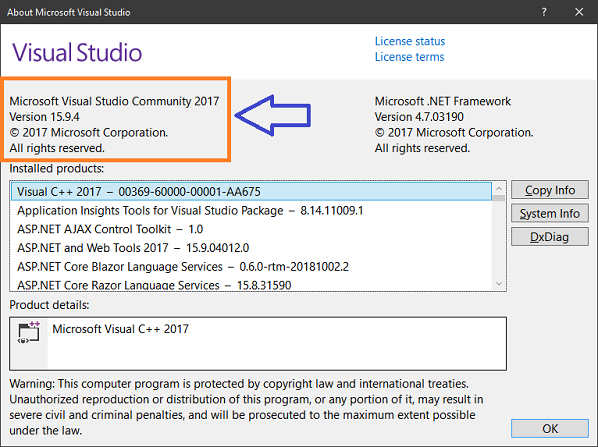Select ASP.NET Core Blazor Language Services row
The image size is (598, 447).
251,267
